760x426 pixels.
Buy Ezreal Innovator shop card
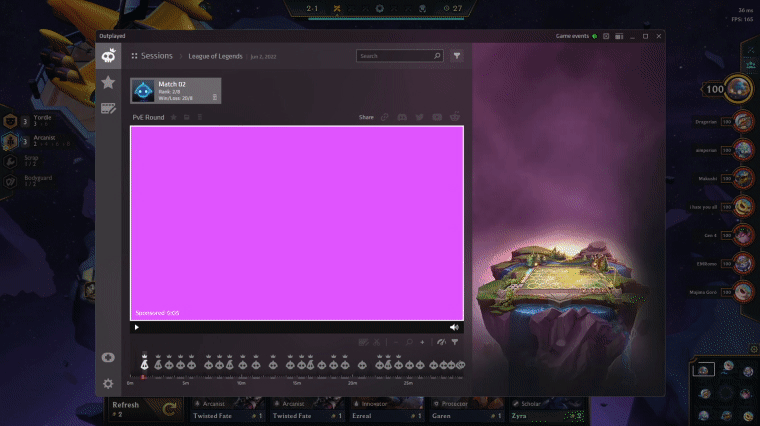386,410
